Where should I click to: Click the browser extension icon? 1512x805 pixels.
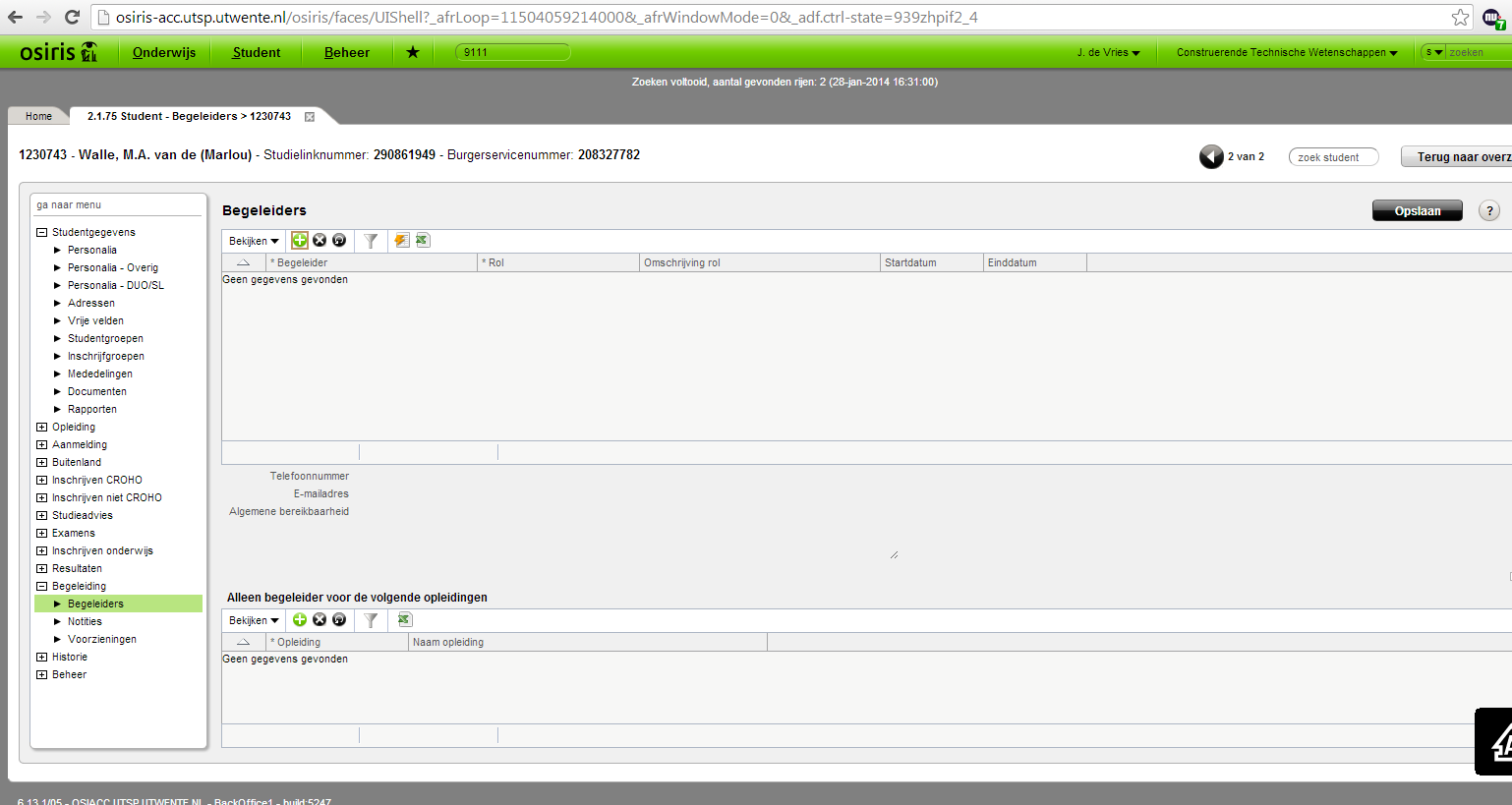point(1493,18)
